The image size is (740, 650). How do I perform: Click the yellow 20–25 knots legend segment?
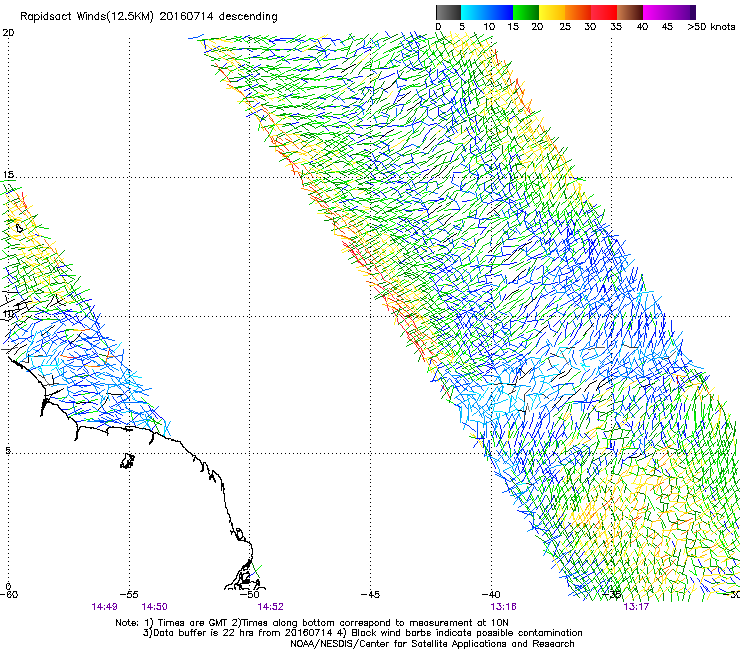pos(552,12)
